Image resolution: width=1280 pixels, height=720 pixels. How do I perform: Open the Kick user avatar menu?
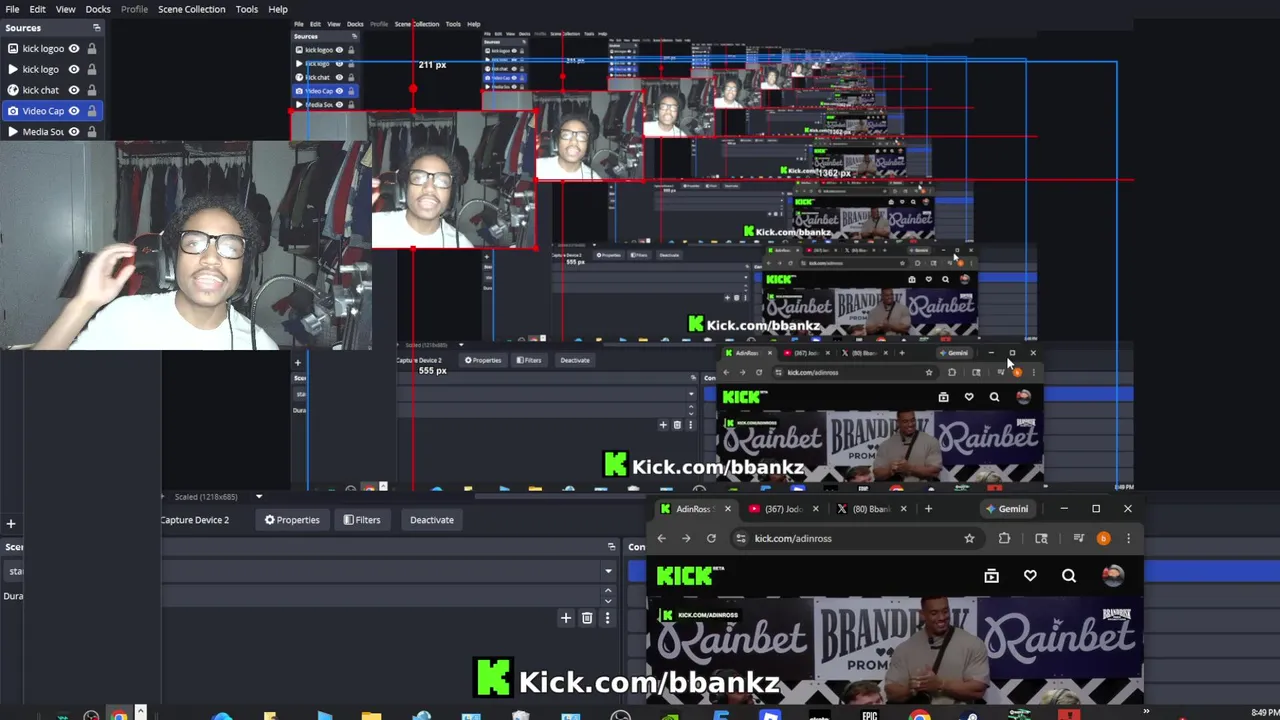(x=1112, y=575)
